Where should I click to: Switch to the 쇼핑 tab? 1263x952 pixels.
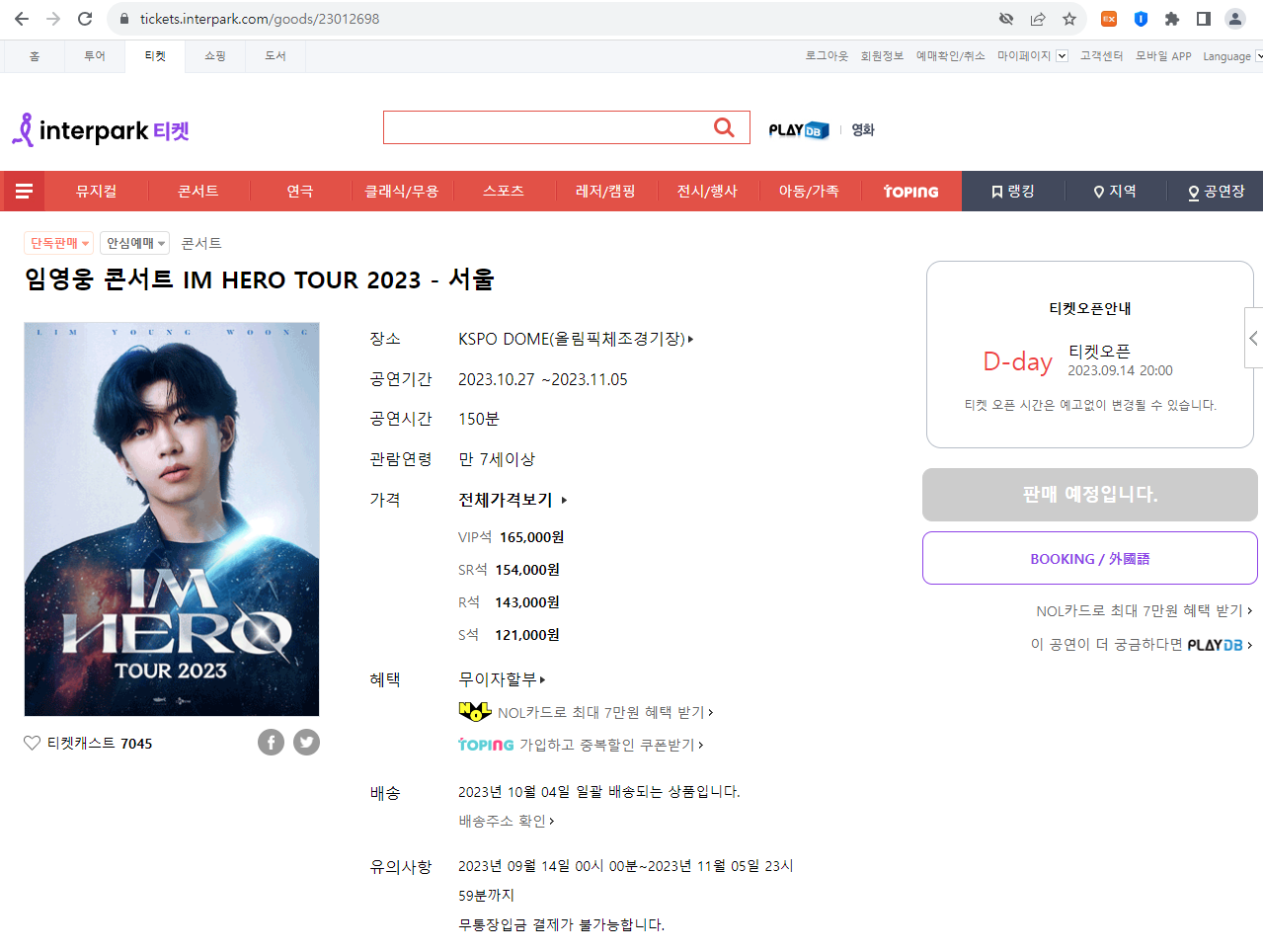[x=215, y=56]
